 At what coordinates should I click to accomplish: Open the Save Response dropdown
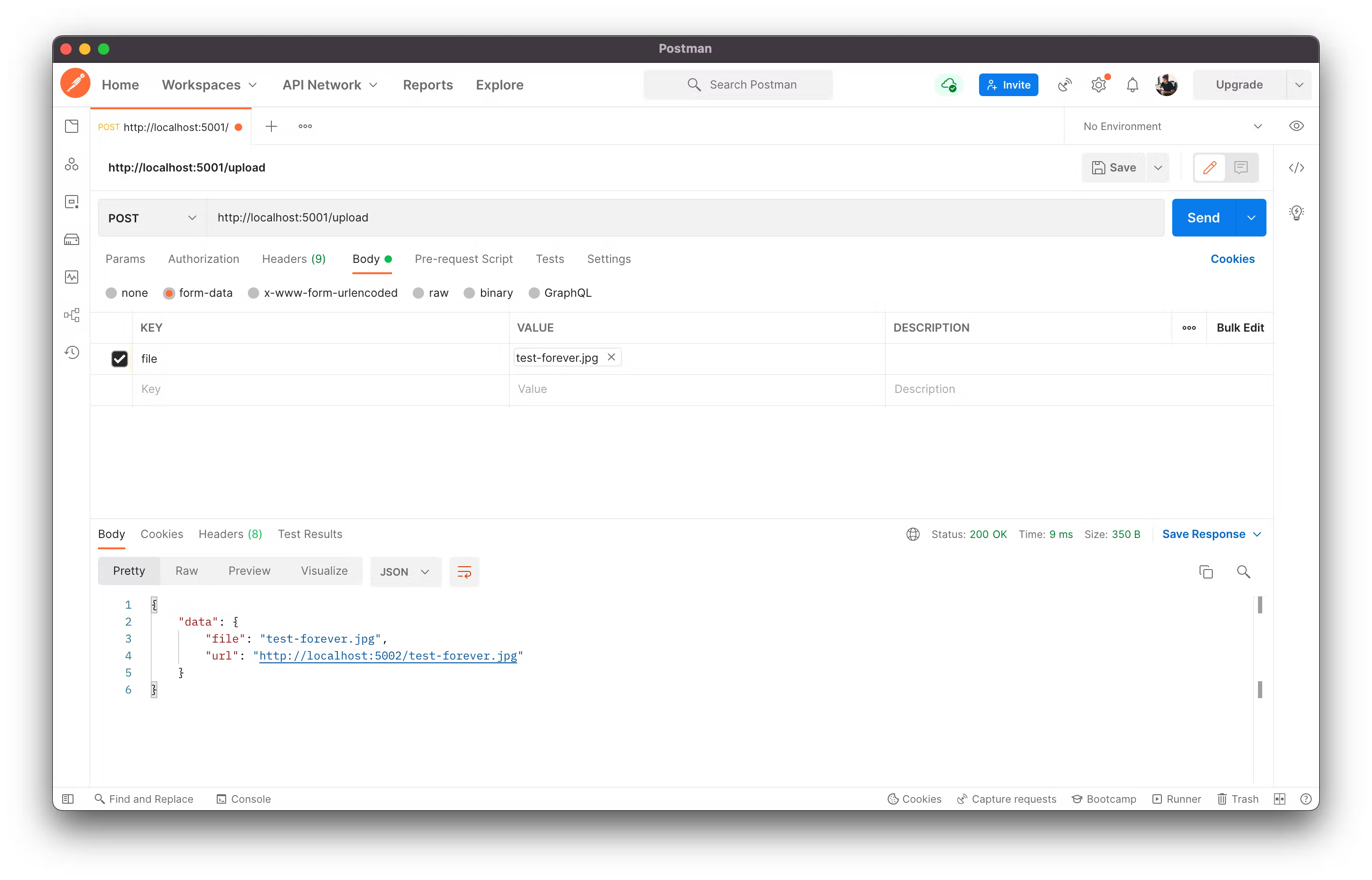[1211, 534]
